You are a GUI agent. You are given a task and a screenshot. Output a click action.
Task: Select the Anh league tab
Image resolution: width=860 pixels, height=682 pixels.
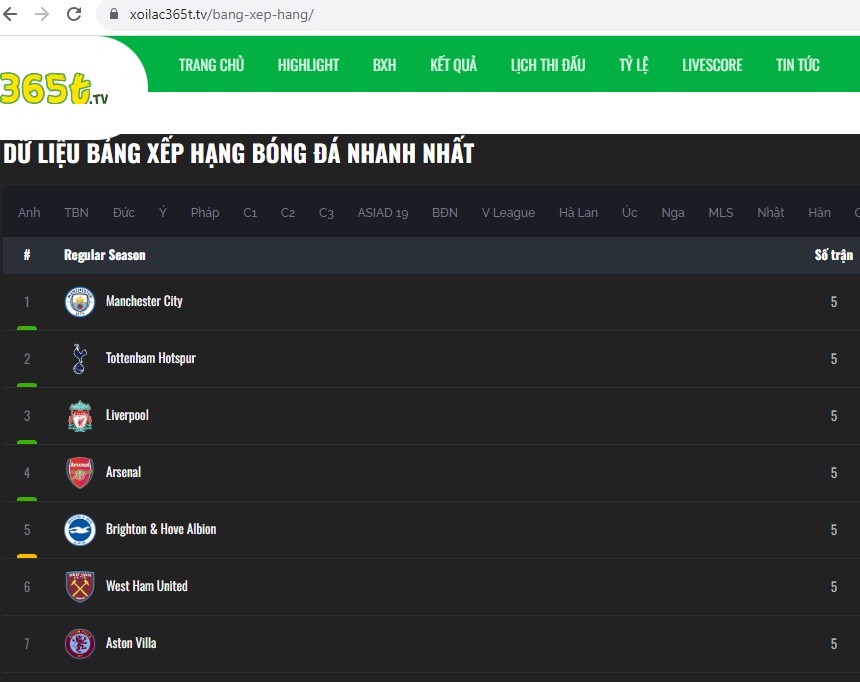(x=29, y=212)
